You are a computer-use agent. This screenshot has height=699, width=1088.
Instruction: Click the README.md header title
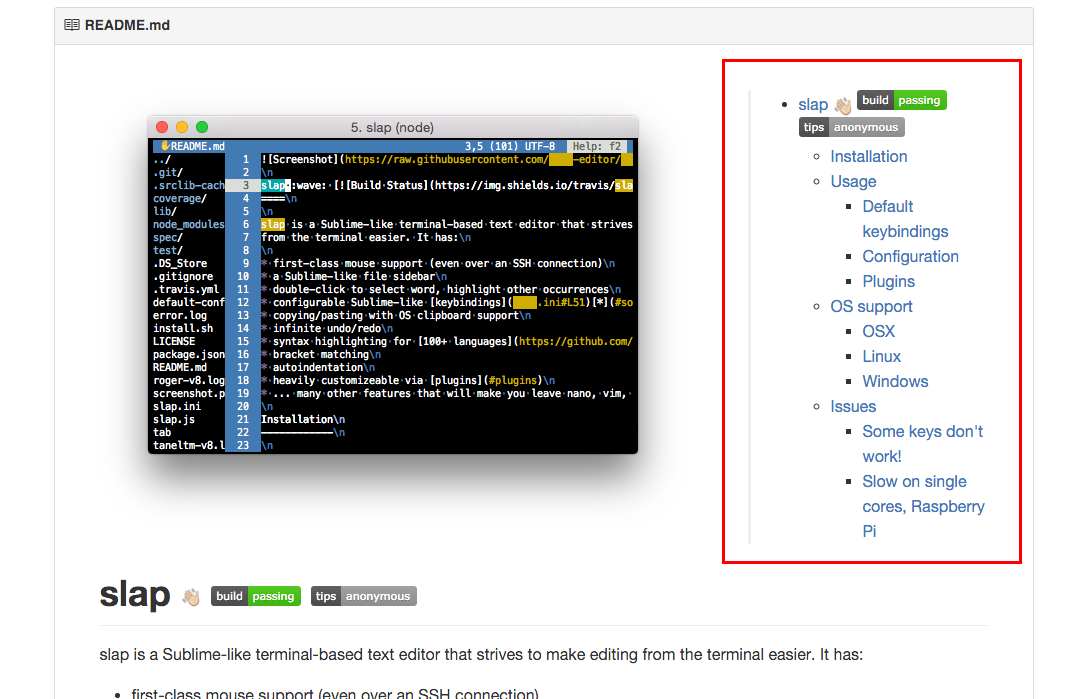[127, 25]
